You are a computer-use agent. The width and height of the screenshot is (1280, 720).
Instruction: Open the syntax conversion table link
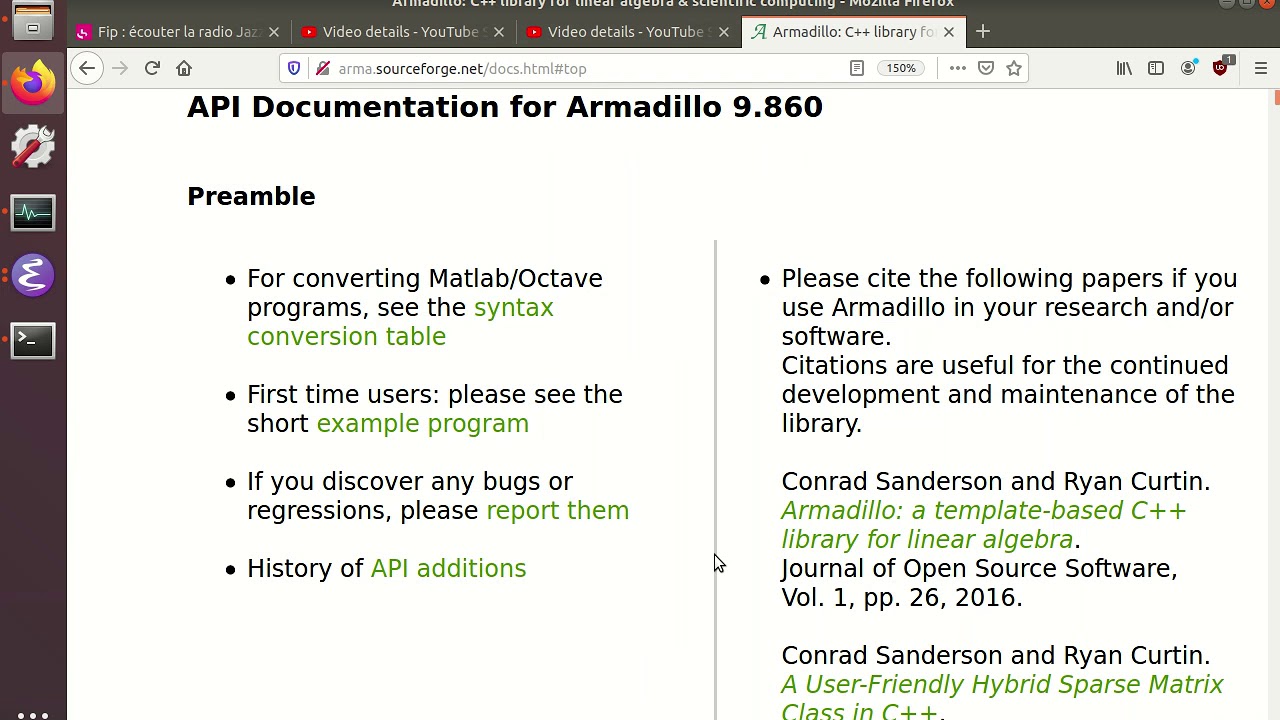tap(400, 322)
